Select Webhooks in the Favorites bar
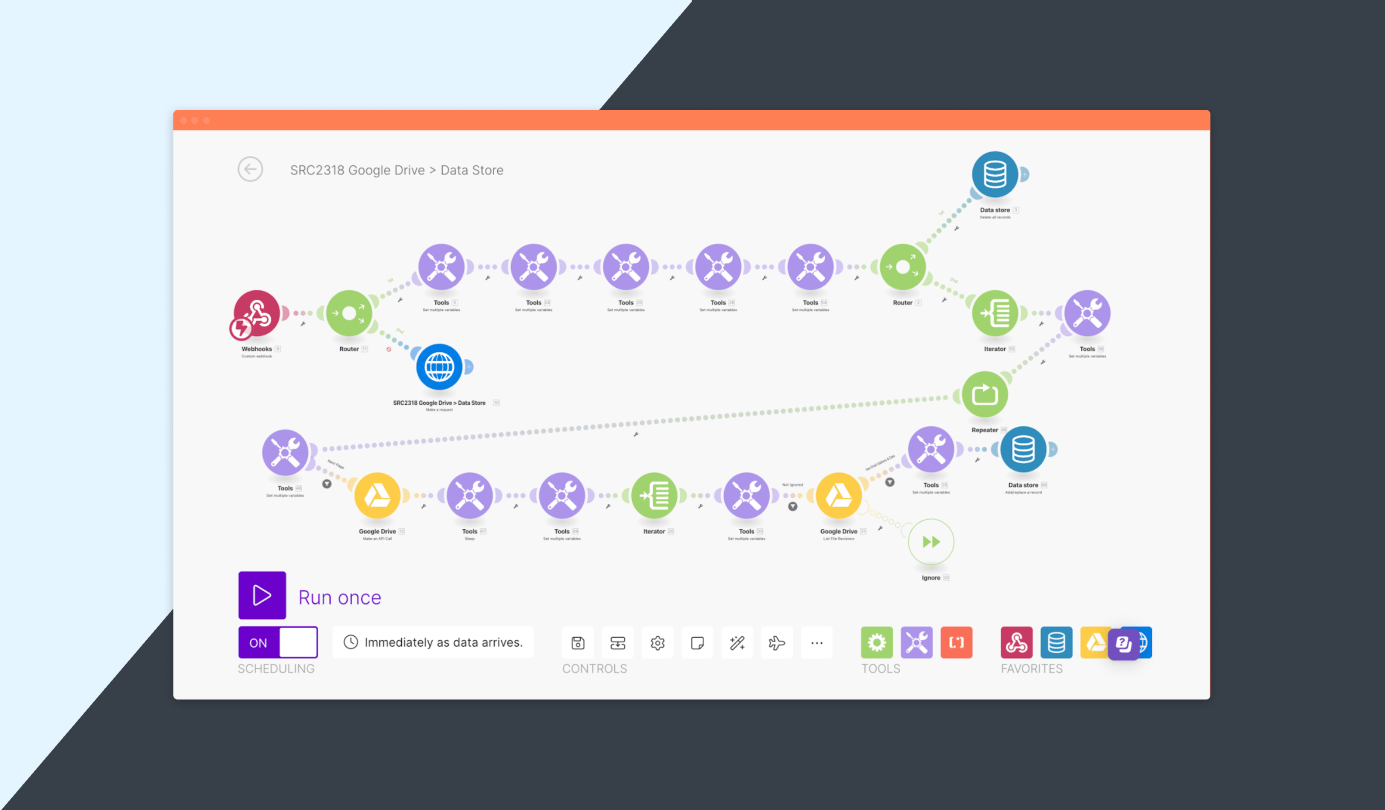 (x=1017, y=643)
